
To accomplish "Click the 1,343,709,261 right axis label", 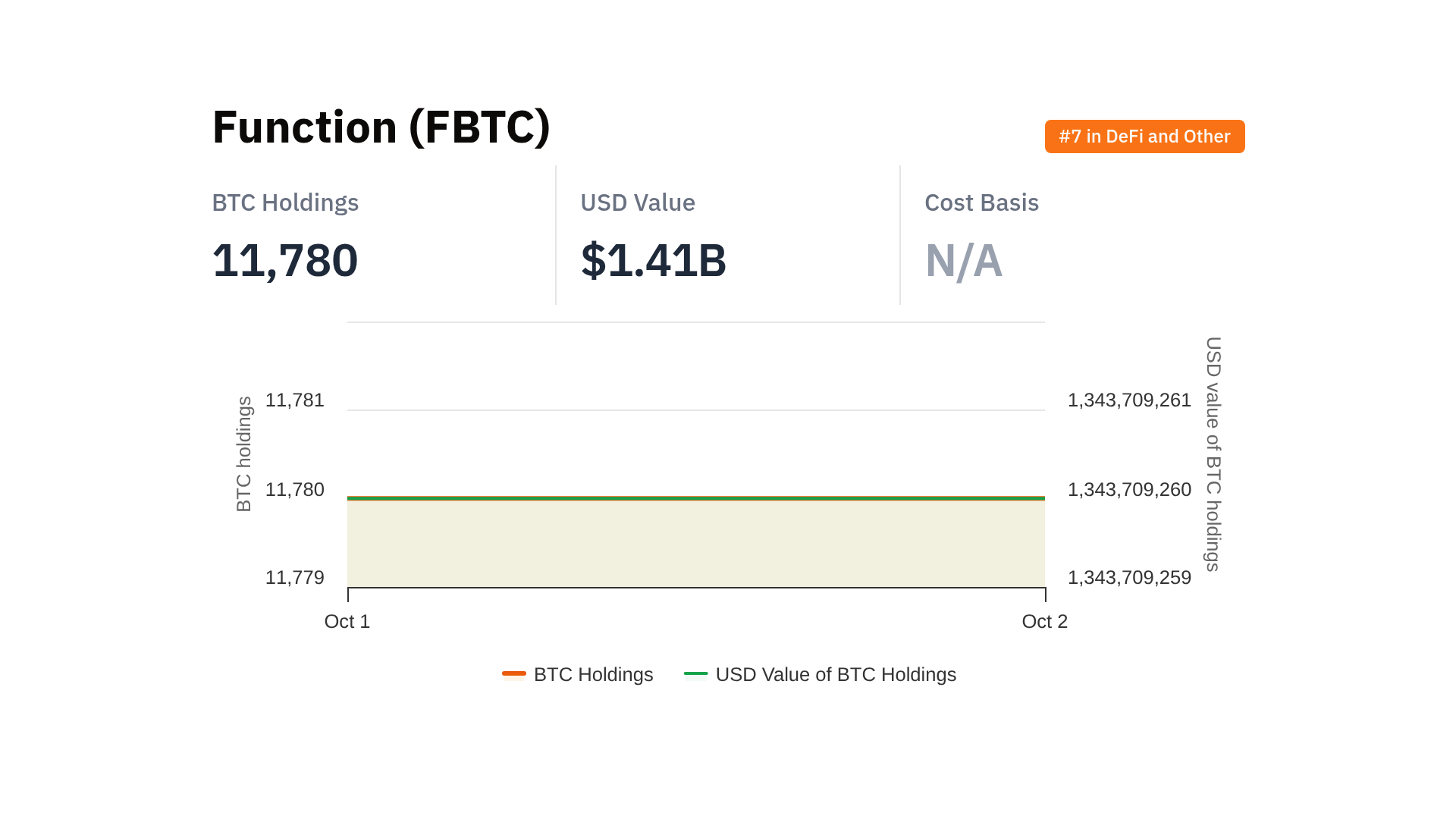I will [x=1129, y=400].
